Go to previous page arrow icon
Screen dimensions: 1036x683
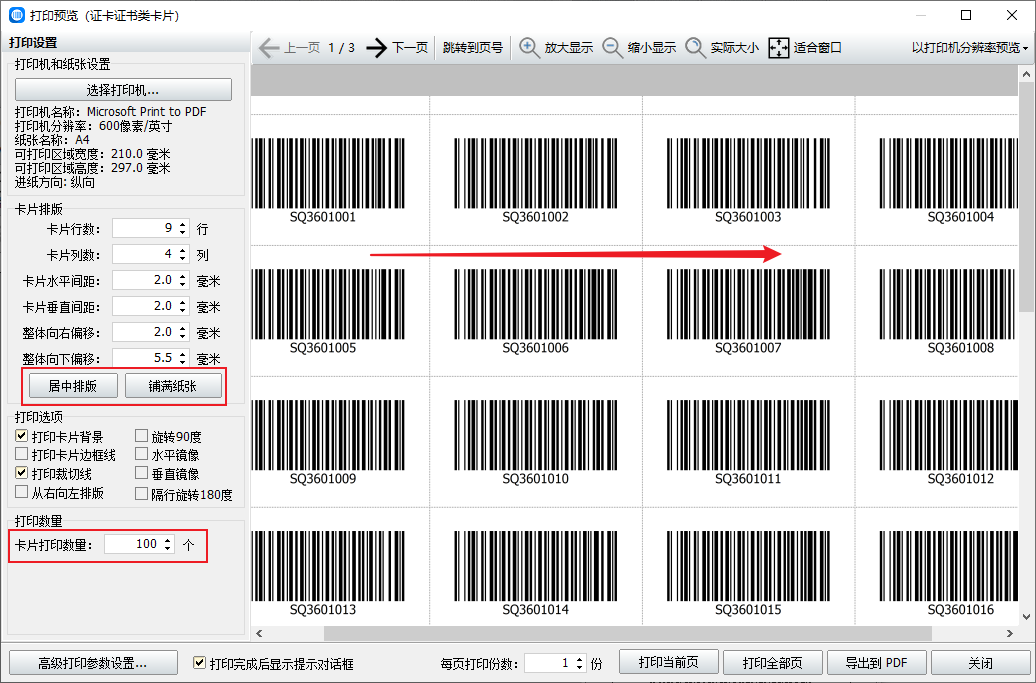coord(269,48)
